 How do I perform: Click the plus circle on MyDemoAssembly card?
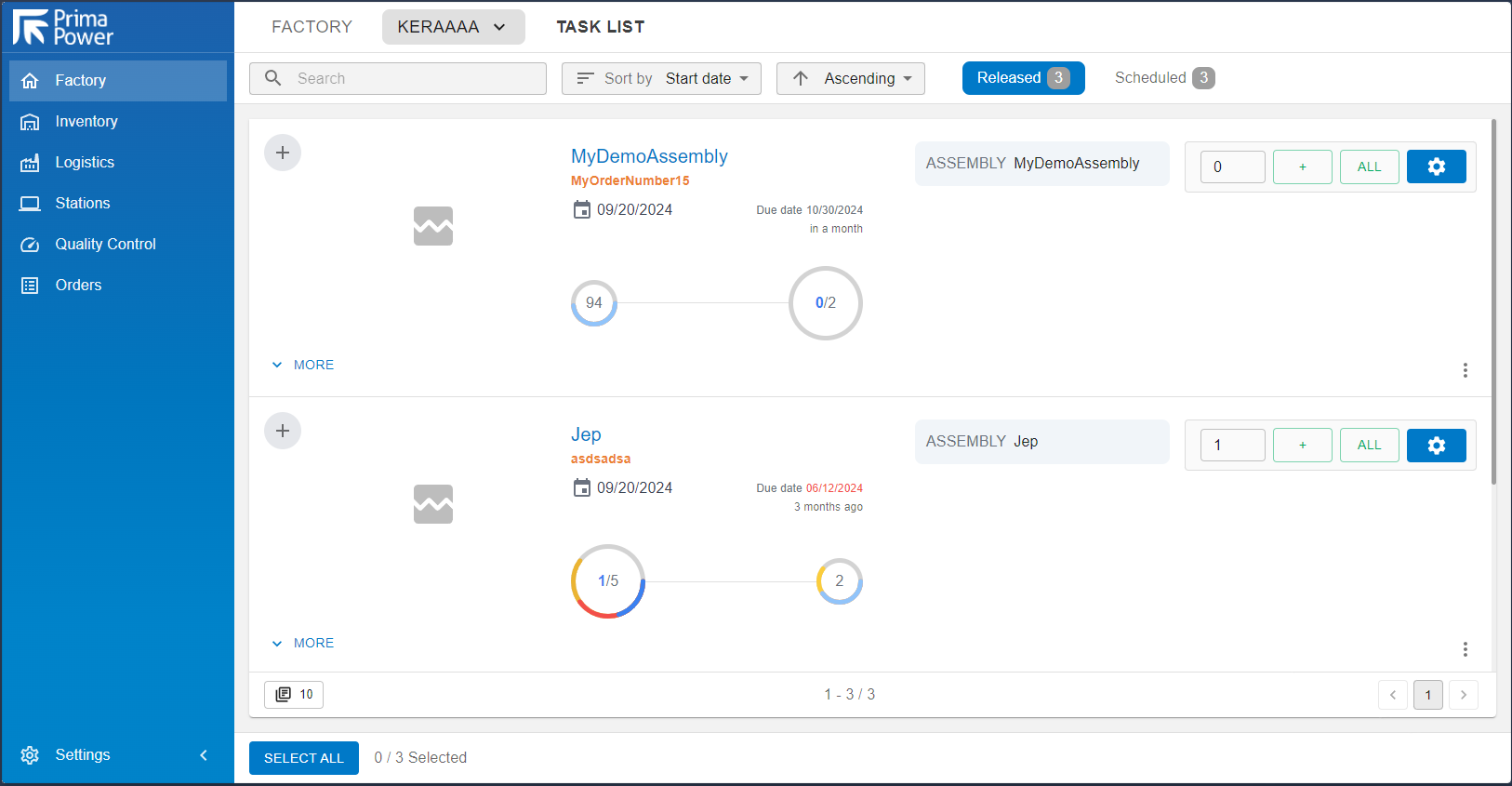click(283, 153)
